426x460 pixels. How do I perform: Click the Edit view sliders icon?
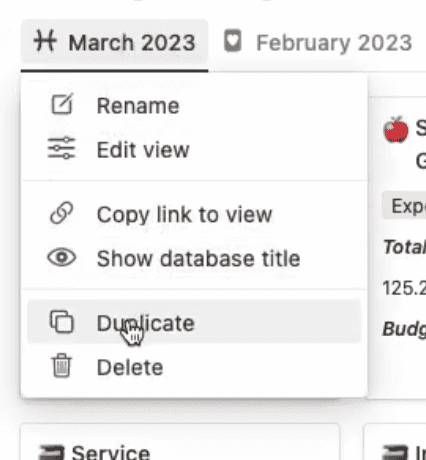click(x=62, y=148)
